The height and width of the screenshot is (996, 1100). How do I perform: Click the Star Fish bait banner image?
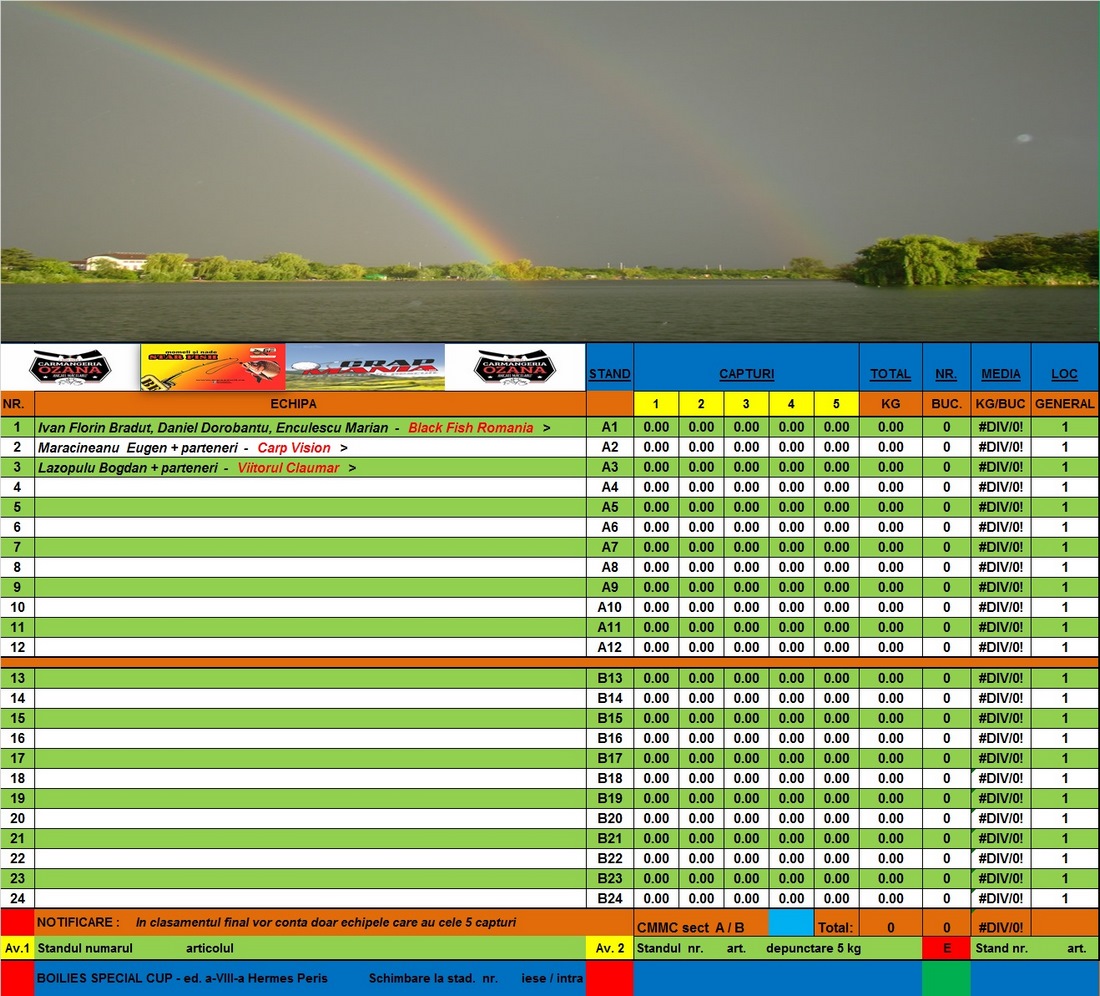click(212, 367)
